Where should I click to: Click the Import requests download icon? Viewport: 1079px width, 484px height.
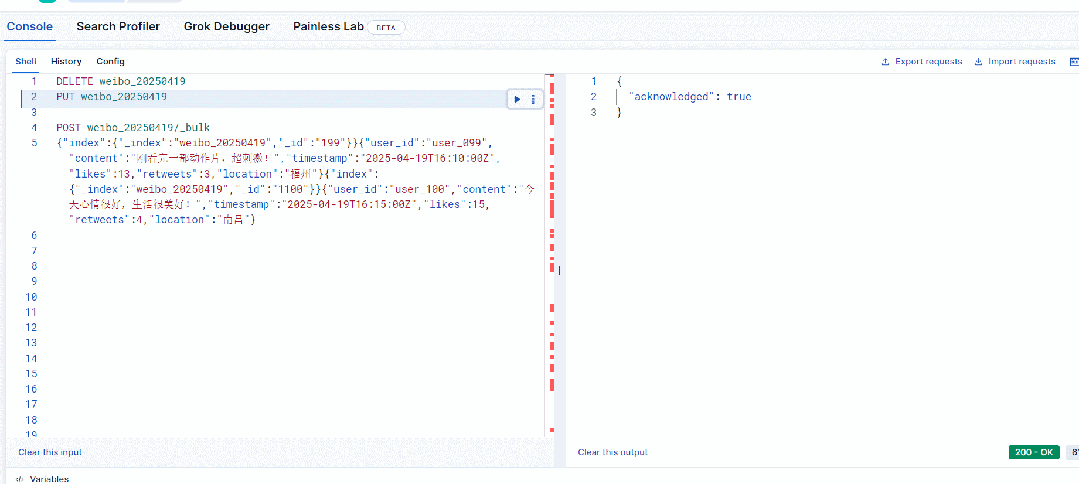[979, 62]
